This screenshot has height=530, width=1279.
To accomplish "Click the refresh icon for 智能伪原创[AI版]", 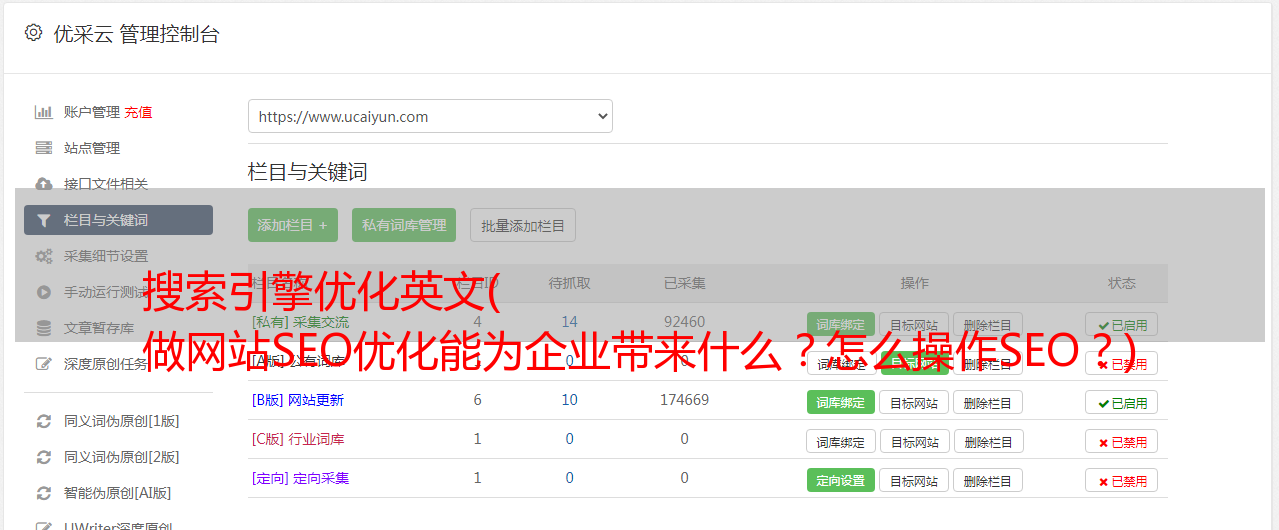I will click(x=43, y=493).
